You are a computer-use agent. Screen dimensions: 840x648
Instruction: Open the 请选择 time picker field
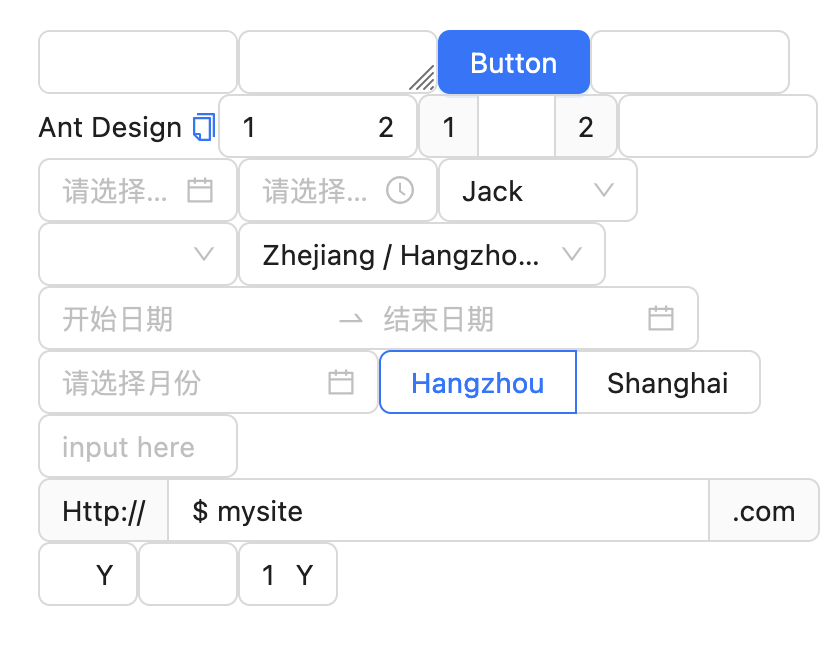tap(338, 191)
